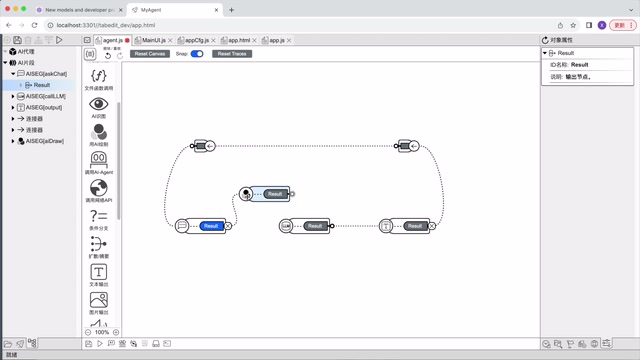Click the undo arrow icon
The image size is (640, 360).
click(108, 56)
